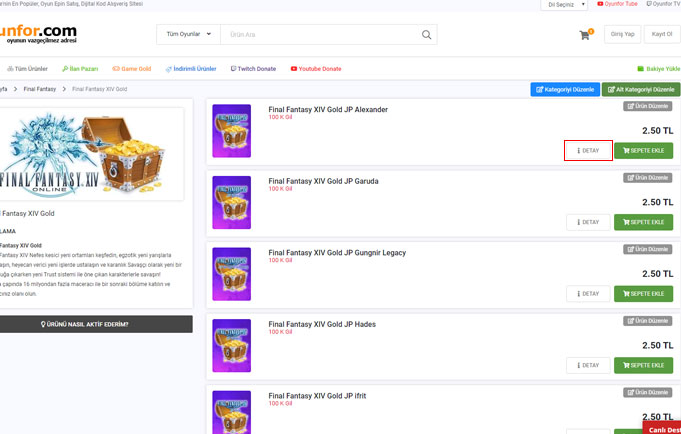Image resolution: width=681 pixels, height=434 pixels.
Task: Click Ürün Düzenle for JP Gungnir Legacy
Action: (648, 249)
